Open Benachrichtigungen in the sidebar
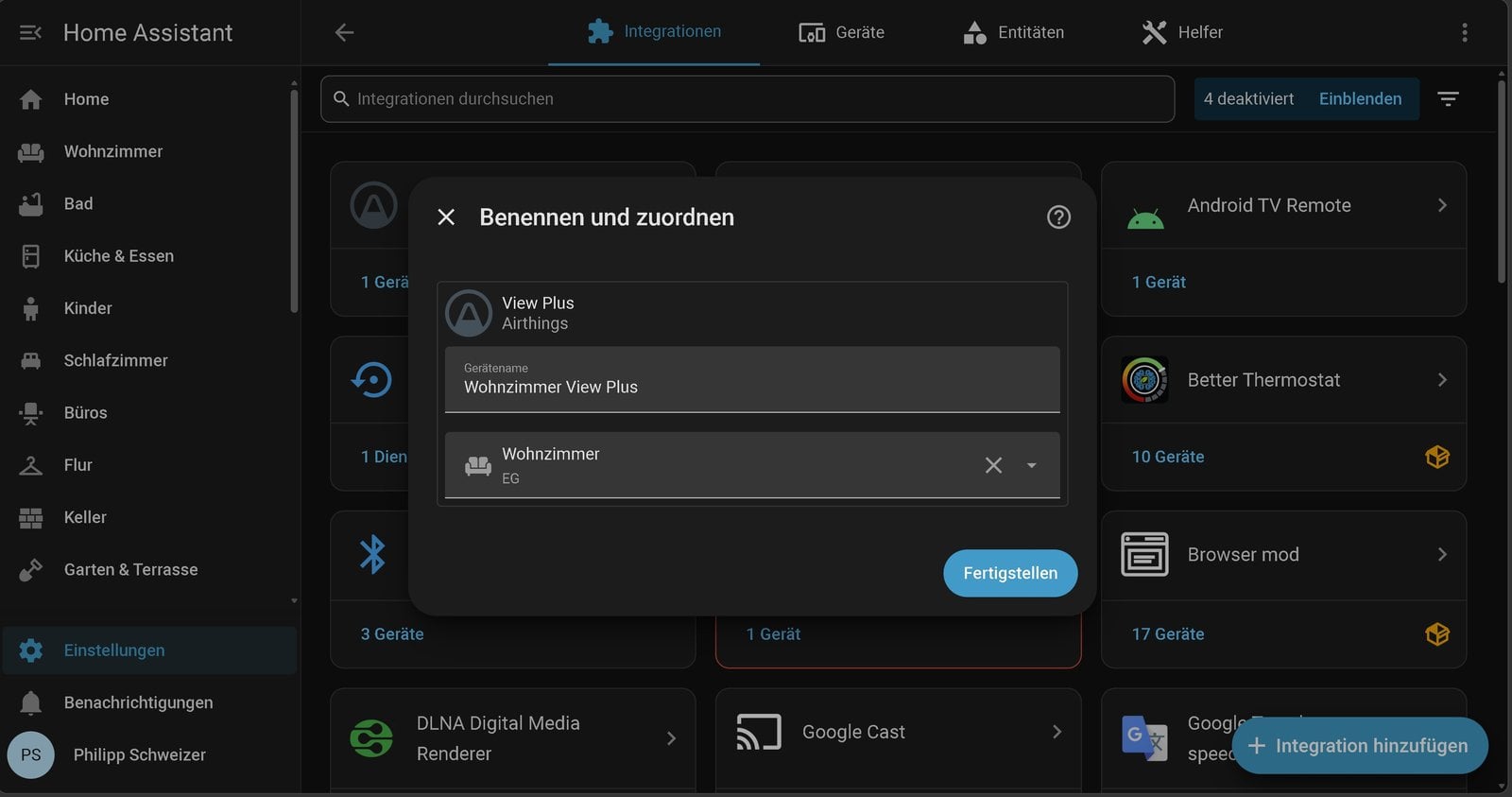The height and width of the screenshot is (797, 1512). (x=149, y=702)
